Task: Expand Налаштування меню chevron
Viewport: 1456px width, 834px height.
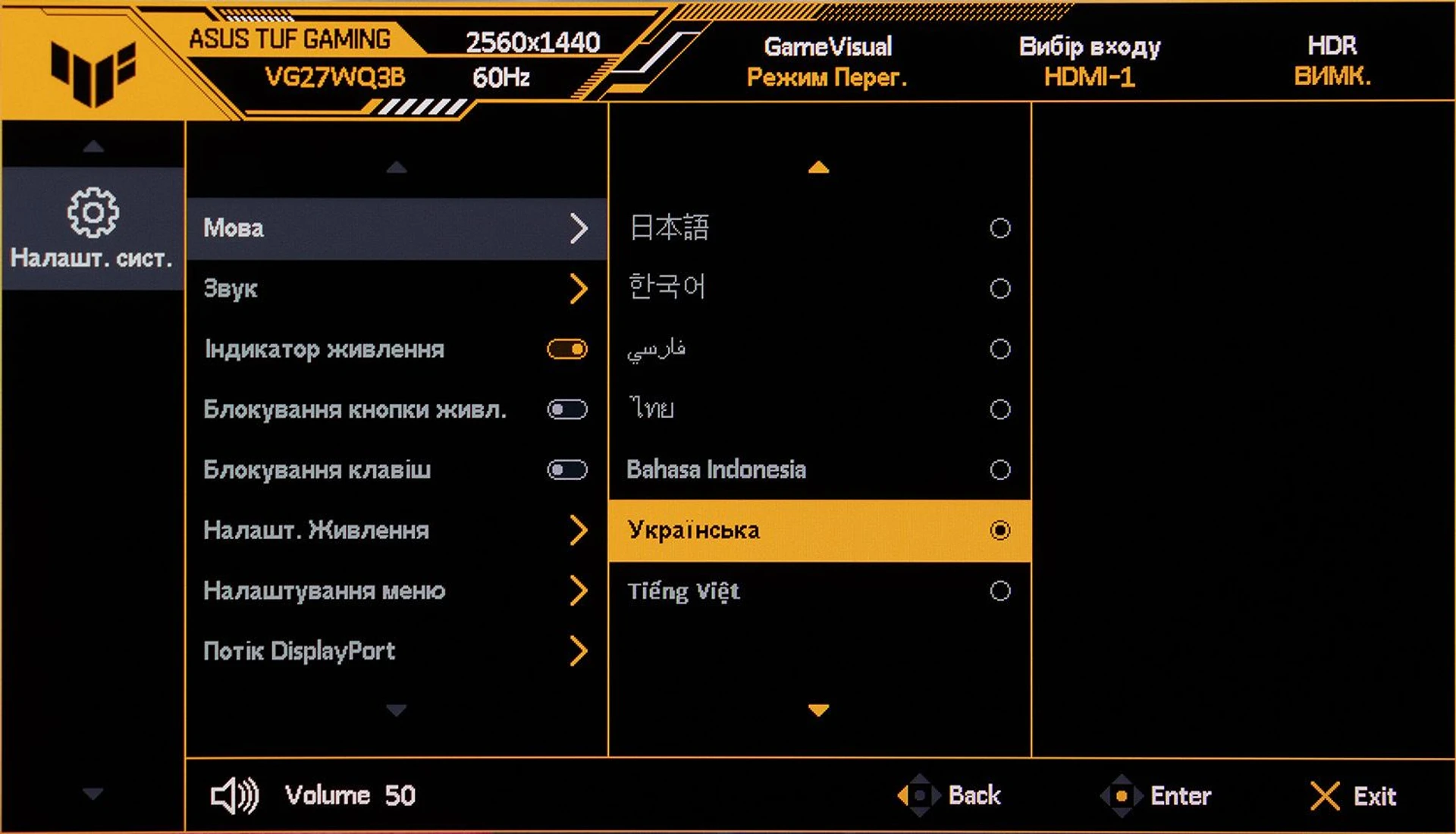Action: point(579,591)
